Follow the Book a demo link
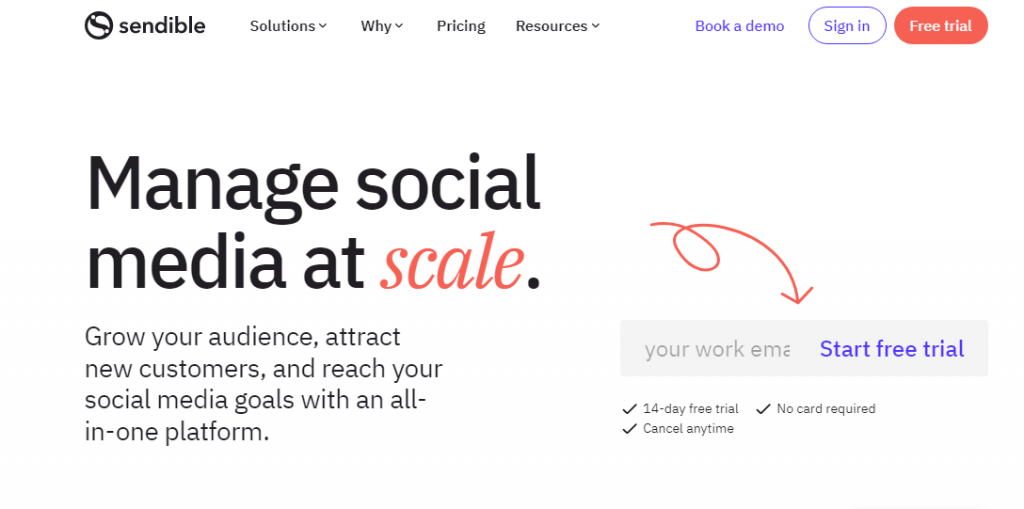The height and width of the screenshot is (509, 1024). [740, 26]
